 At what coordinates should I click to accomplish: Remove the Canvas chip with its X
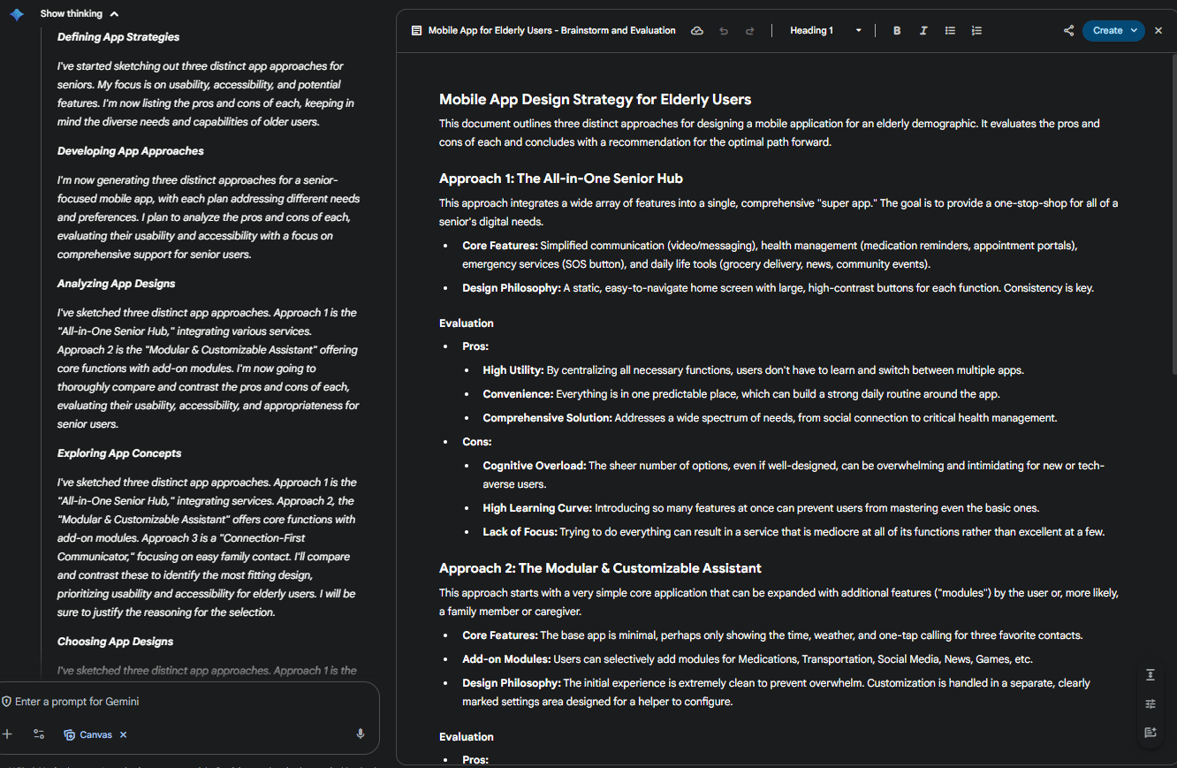[123, 735]
